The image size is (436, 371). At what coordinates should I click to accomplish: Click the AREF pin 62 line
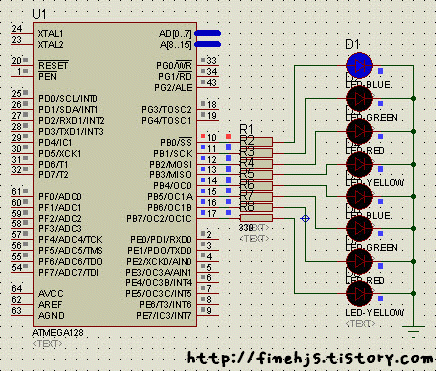pos(22,304)
